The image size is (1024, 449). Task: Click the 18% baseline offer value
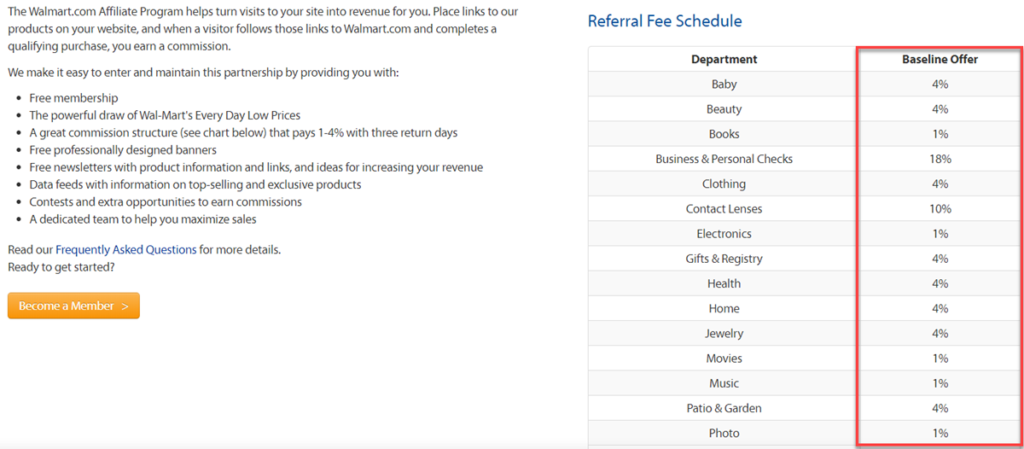(939, 159)
